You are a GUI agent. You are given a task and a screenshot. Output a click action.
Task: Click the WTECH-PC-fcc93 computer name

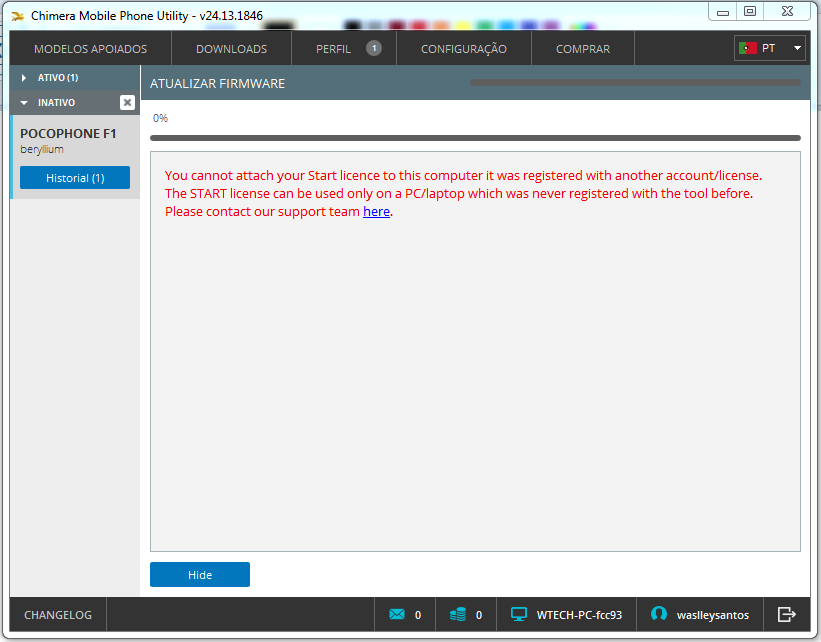point(579,615)
